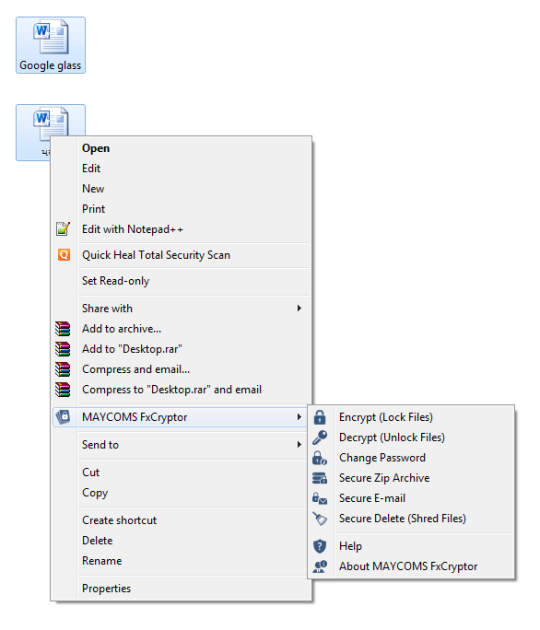Select Secure E-mail
Image resolution: width=540 pixels, height=630 pixels.
point(411,498)
